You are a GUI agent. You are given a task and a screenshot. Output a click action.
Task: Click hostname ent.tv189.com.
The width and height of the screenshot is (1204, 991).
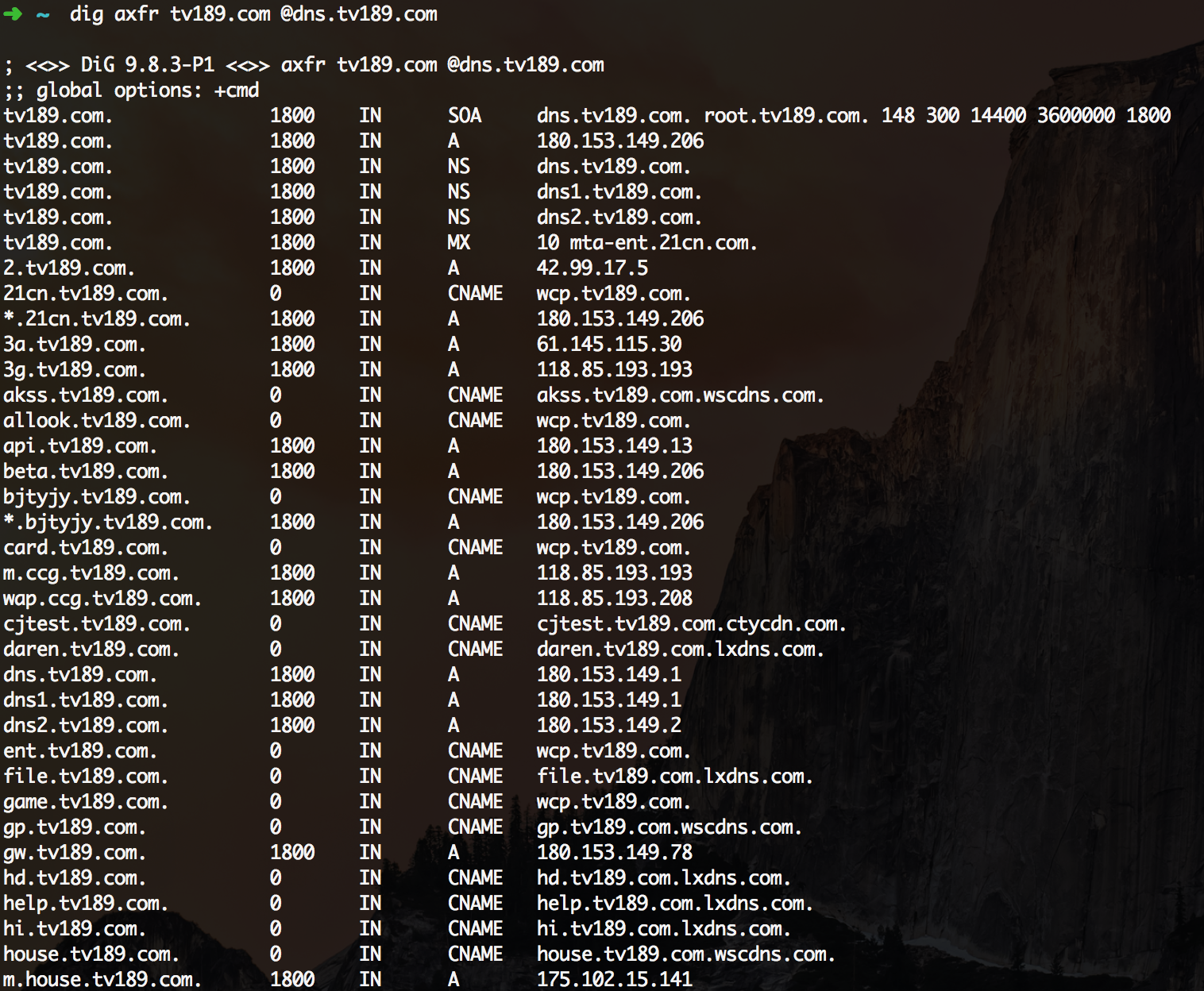(x=80, y=751)
